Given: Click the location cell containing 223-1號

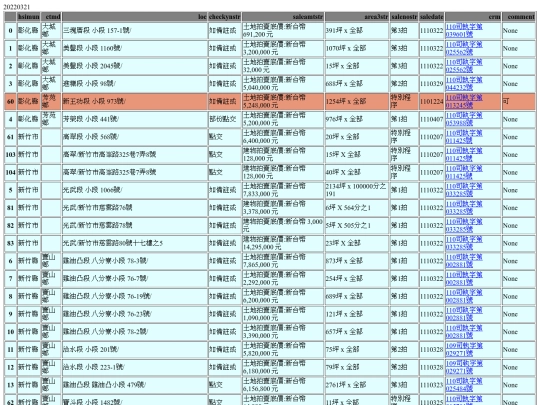Looking at the screenshot, I should point(135,367).
